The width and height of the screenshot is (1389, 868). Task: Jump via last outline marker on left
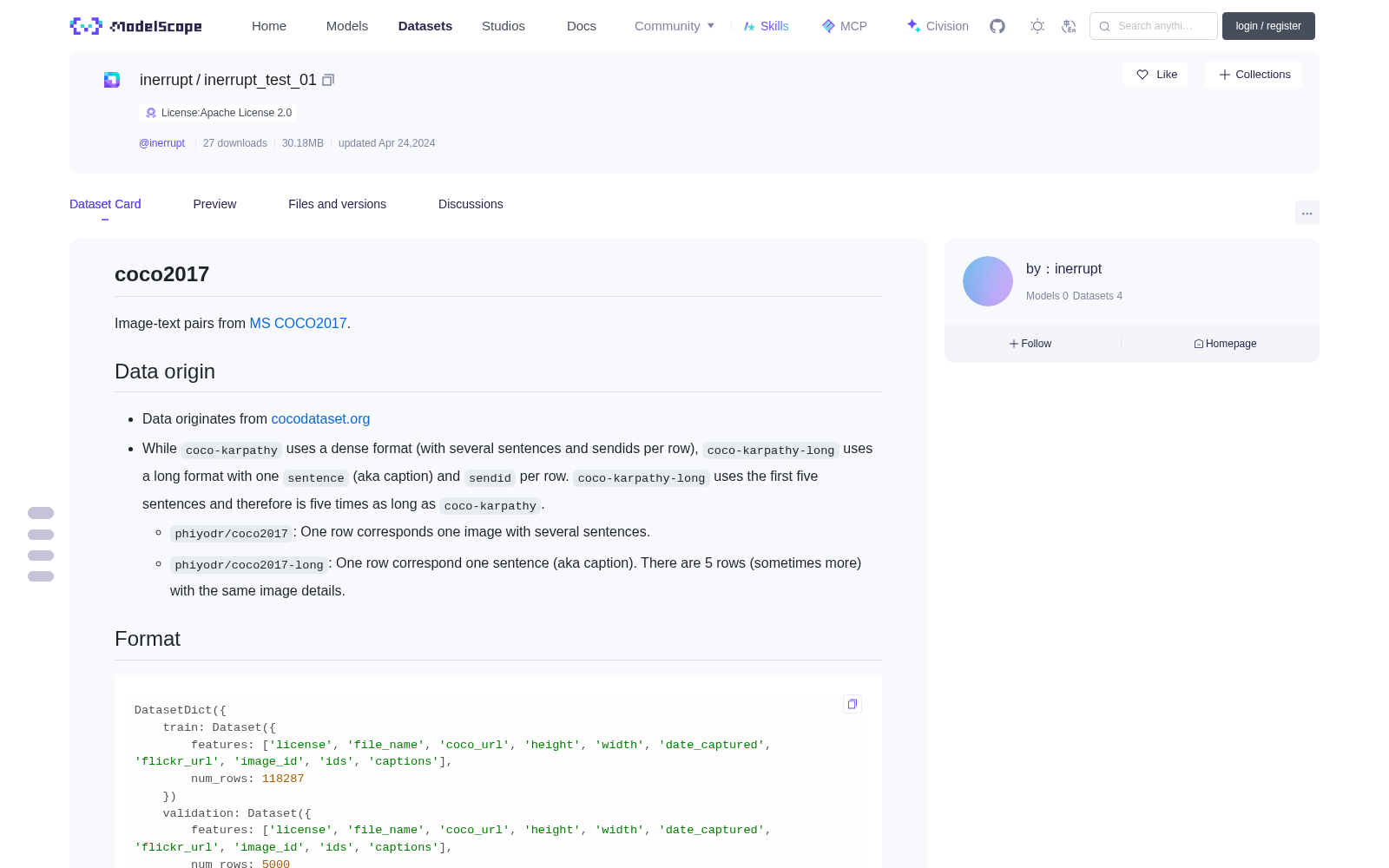(x=41, y=576)
